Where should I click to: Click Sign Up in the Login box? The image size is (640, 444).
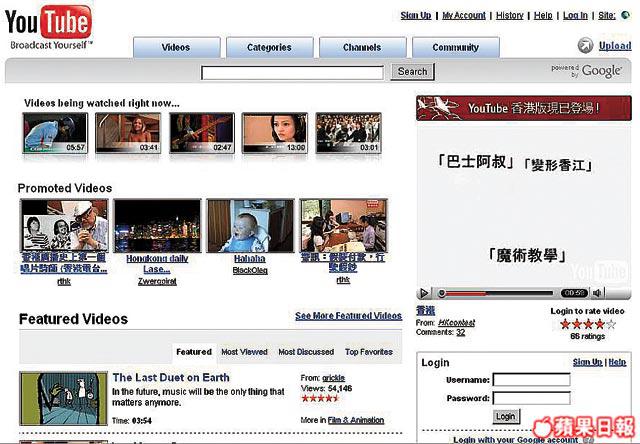click(x=587, y=362)
